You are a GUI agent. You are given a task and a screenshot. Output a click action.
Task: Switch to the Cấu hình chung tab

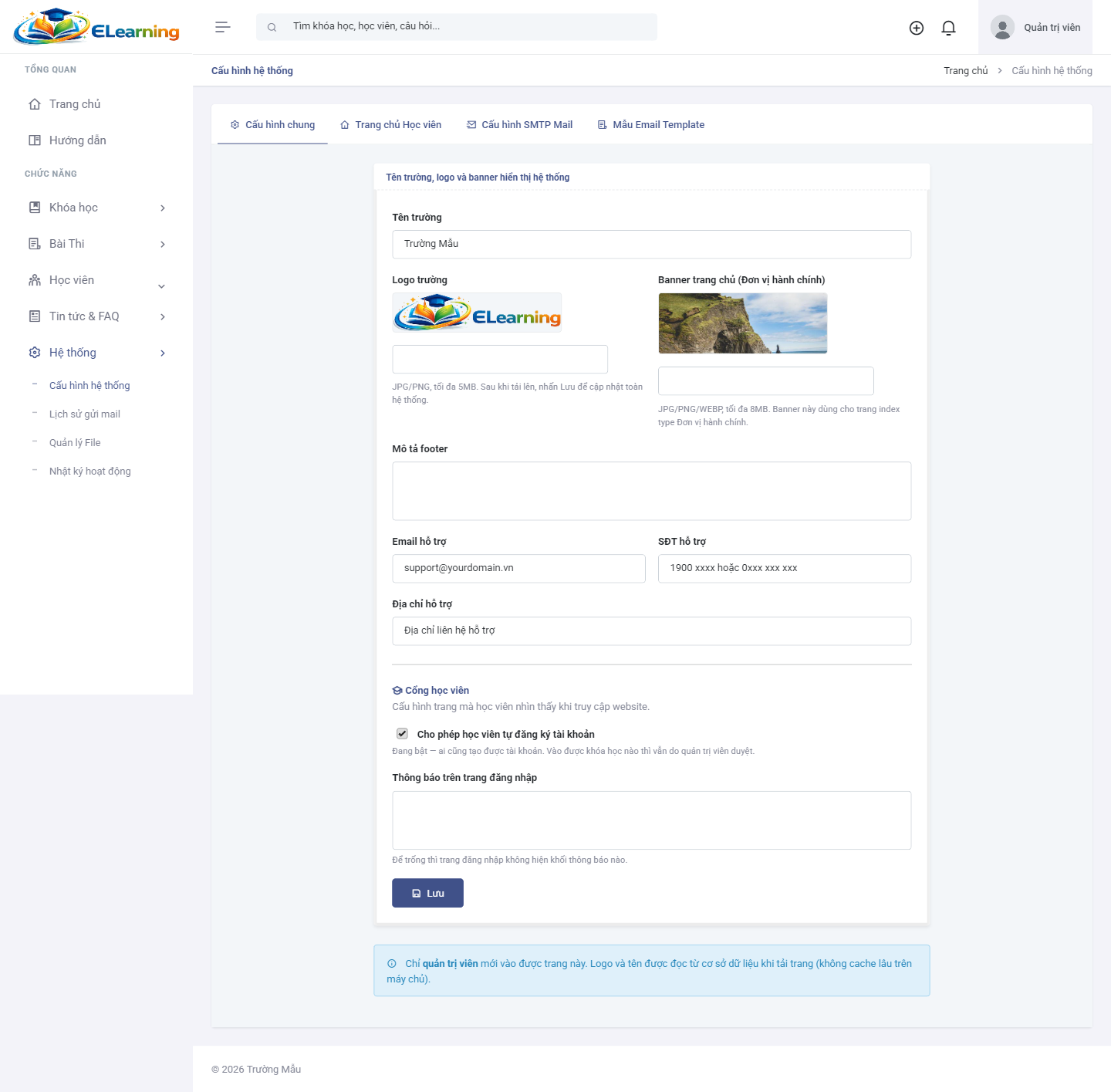click(x=272, y=125)
